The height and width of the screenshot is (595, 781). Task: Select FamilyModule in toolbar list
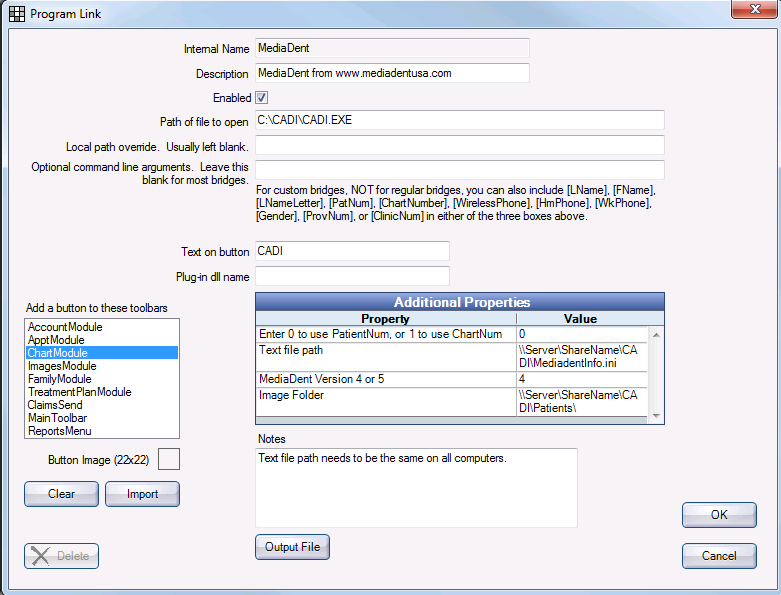pyautogui.click(x=102, y=379)
